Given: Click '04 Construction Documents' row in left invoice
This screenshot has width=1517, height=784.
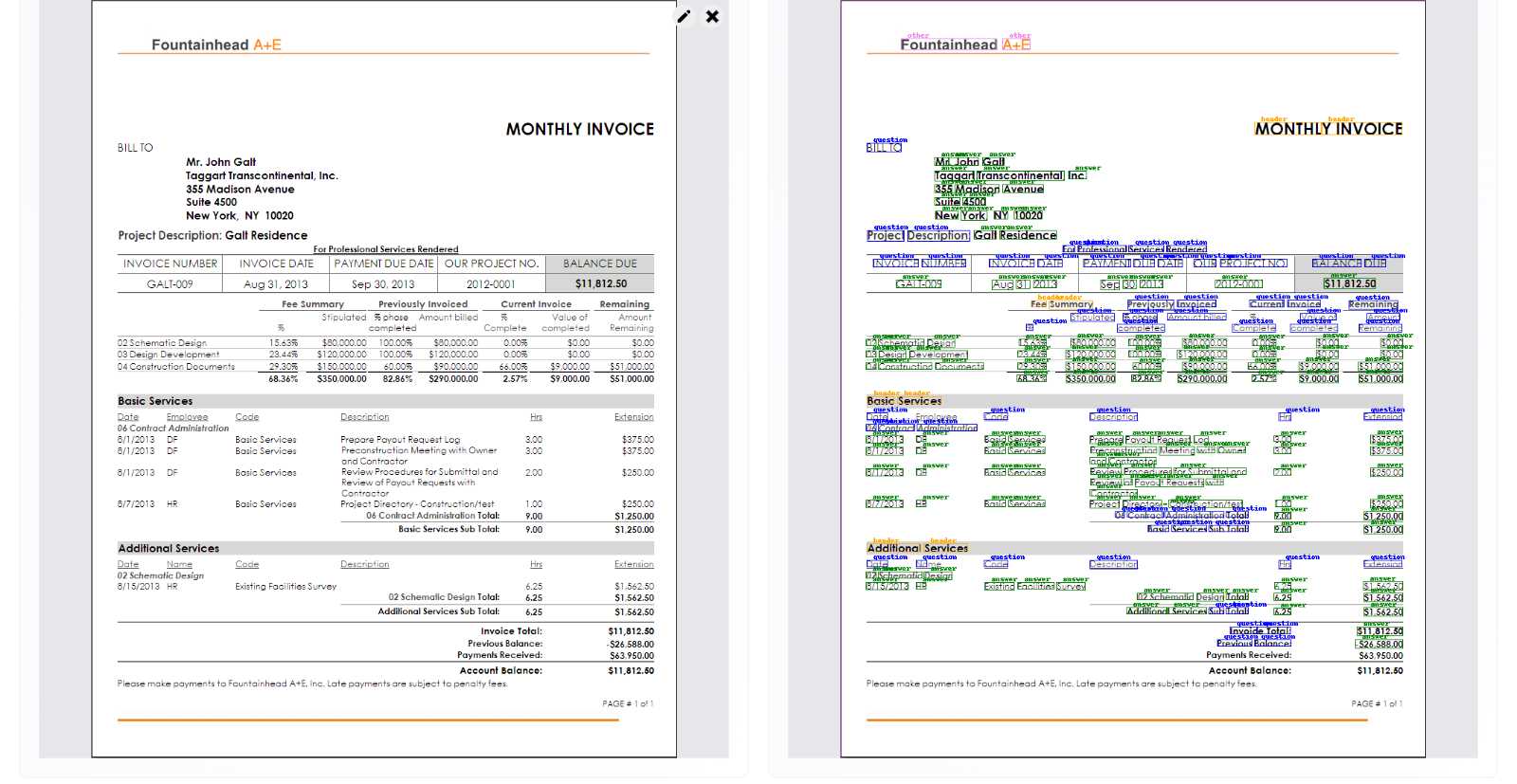Looking at the screenshot, I should coord(386,367).
